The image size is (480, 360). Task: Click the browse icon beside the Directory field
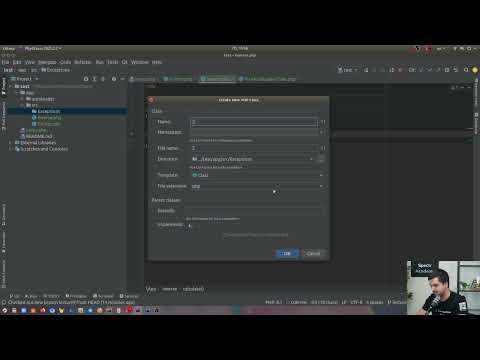point(320,159)
